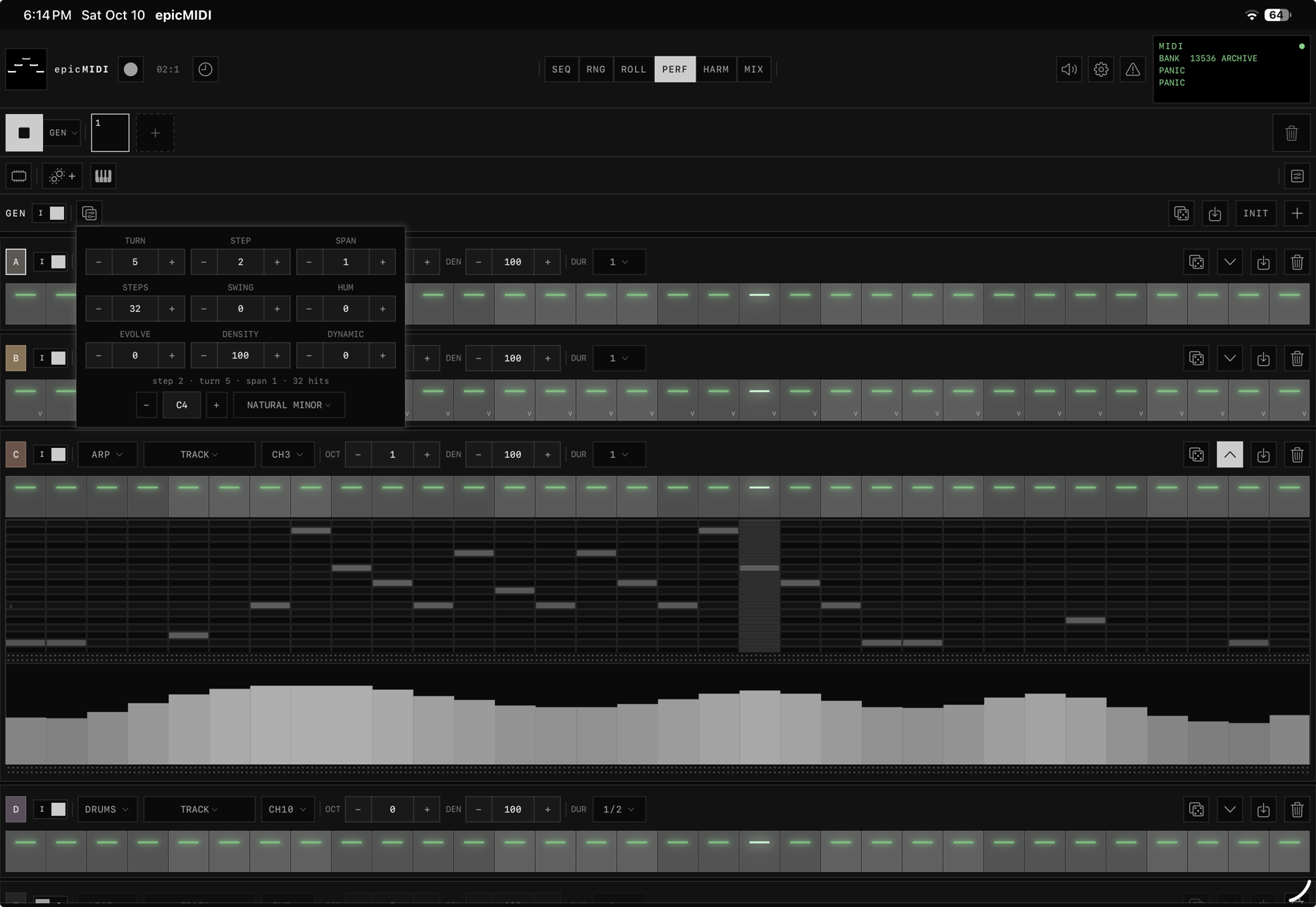Open settings gear icon

tap(1101, 69)
